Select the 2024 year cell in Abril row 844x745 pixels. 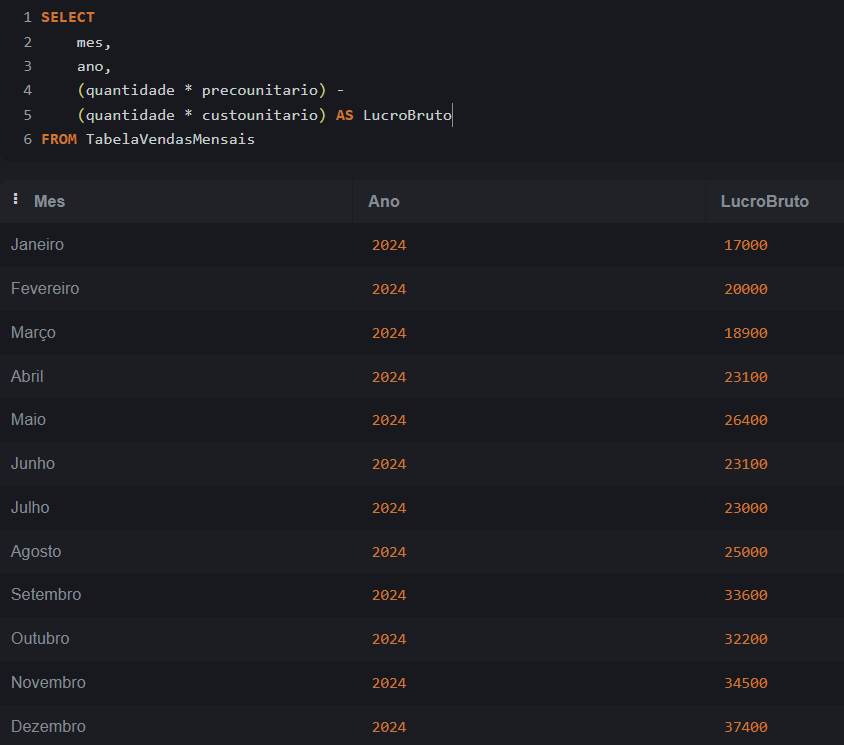pyautogui.click(x=389, y=377)
